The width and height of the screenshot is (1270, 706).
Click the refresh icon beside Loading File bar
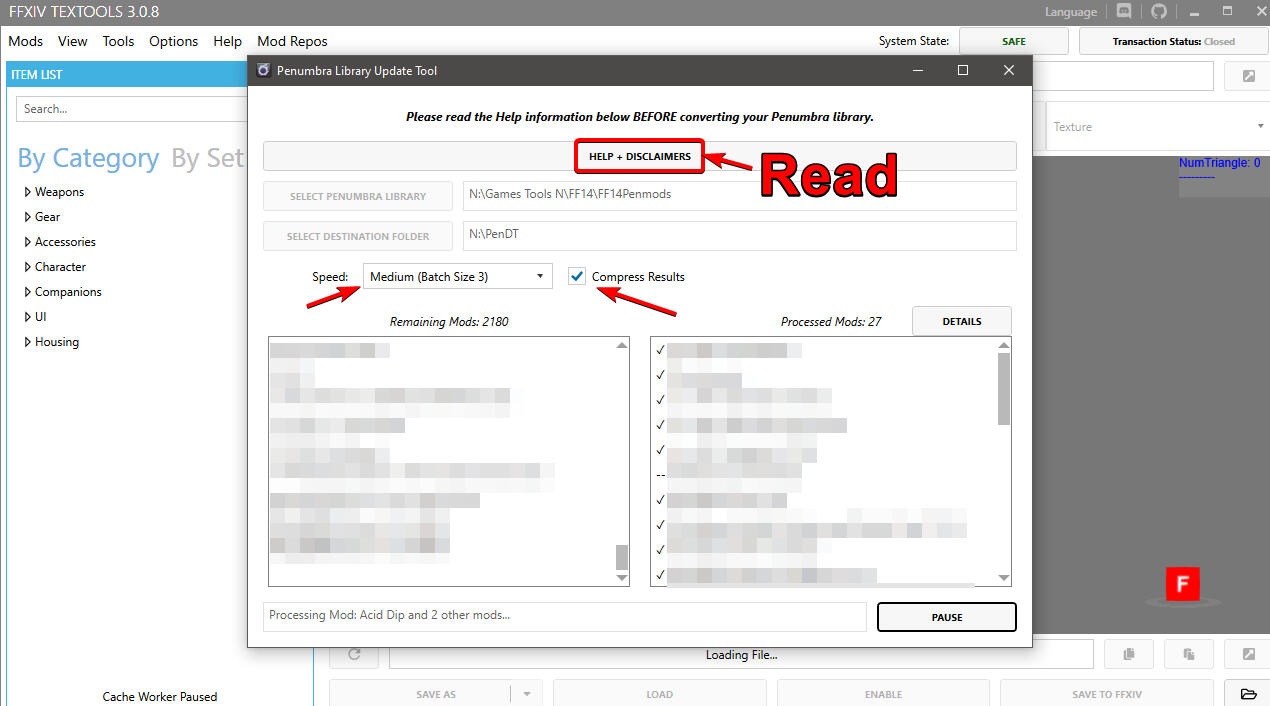354,654
